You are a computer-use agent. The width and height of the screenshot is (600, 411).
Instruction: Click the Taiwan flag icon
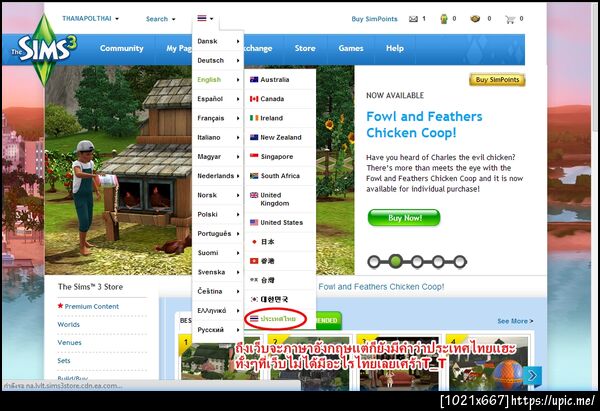point(254,280)
